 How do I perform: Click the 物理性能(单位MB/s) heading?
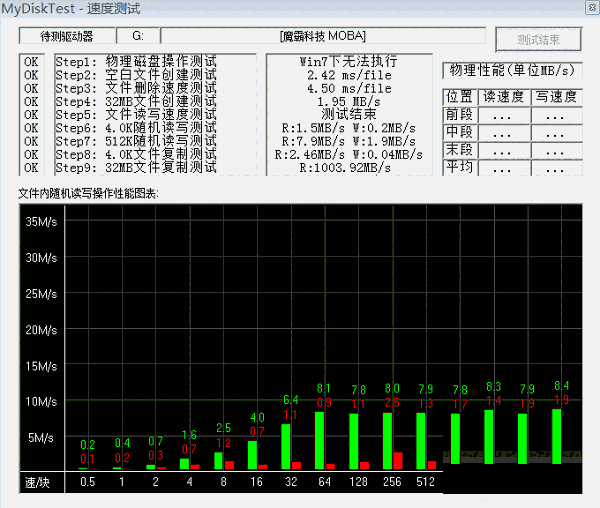click(513, 70)
